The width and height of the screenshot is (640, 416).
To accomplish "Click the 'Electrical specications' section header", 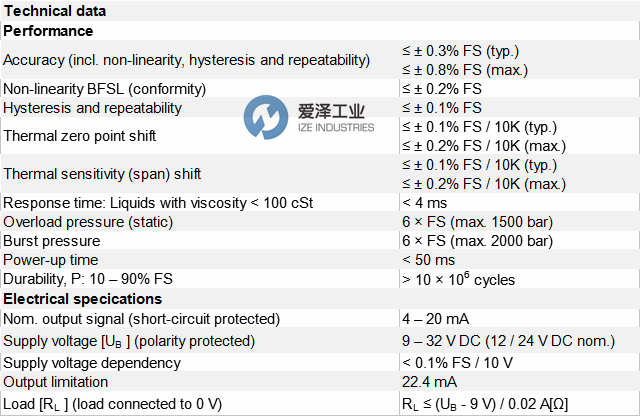I will coord(82,298).
